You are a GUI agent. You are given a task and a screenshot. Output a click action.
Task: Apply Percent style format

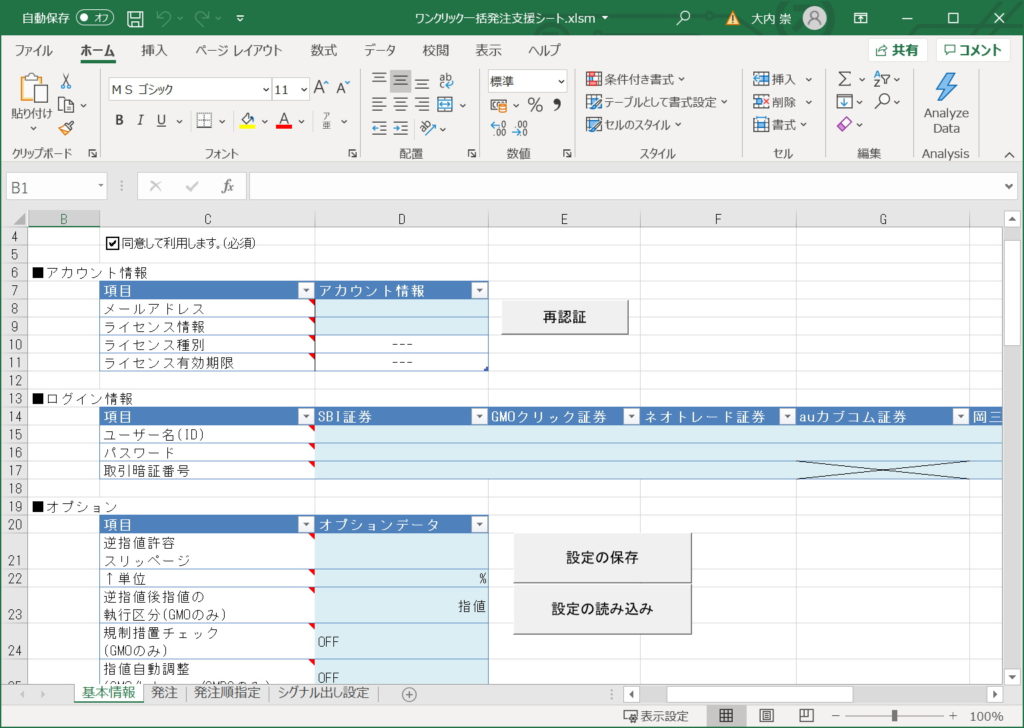tap(536, 104)
